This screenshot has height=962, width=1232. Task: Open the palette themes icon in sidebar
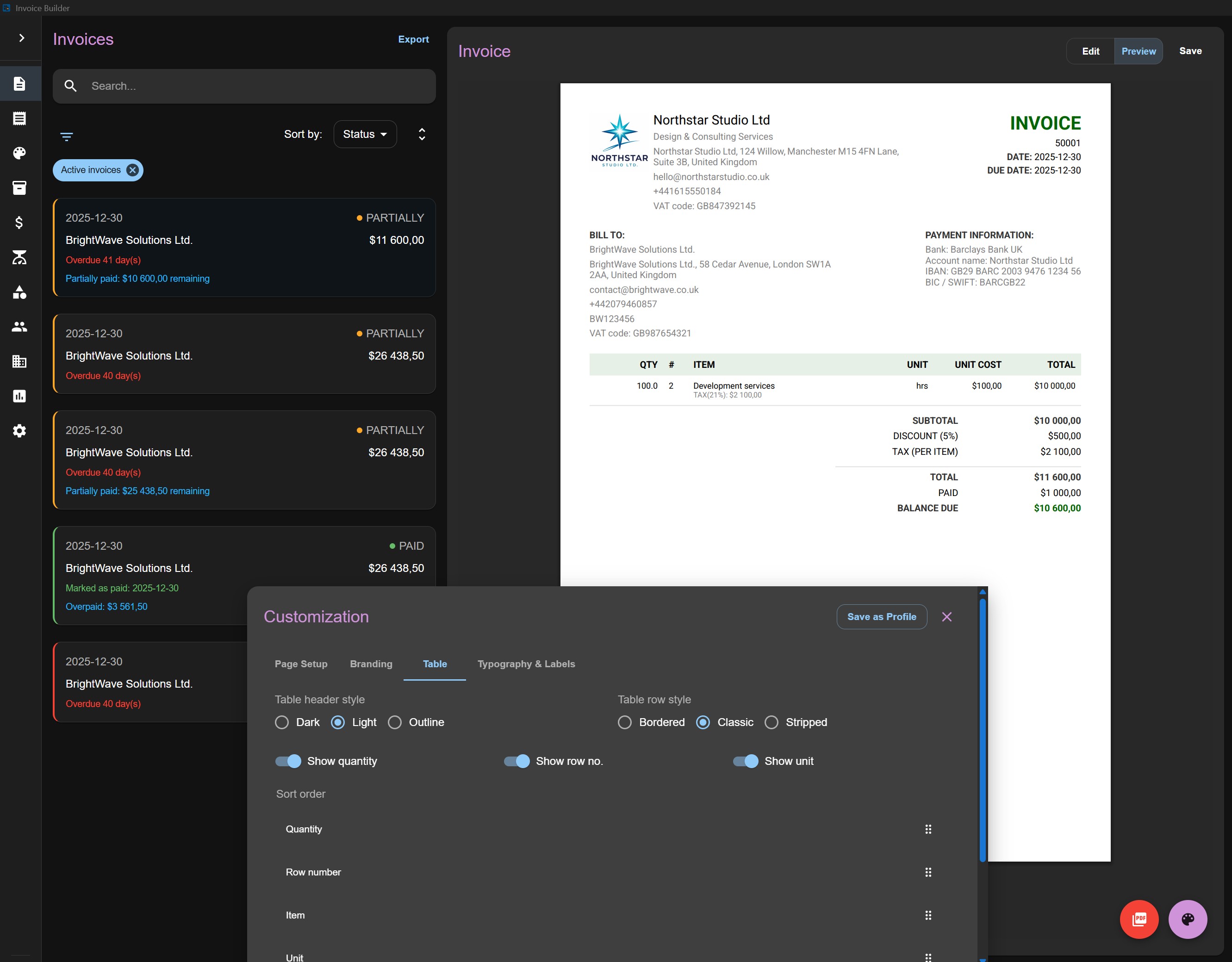20,153
